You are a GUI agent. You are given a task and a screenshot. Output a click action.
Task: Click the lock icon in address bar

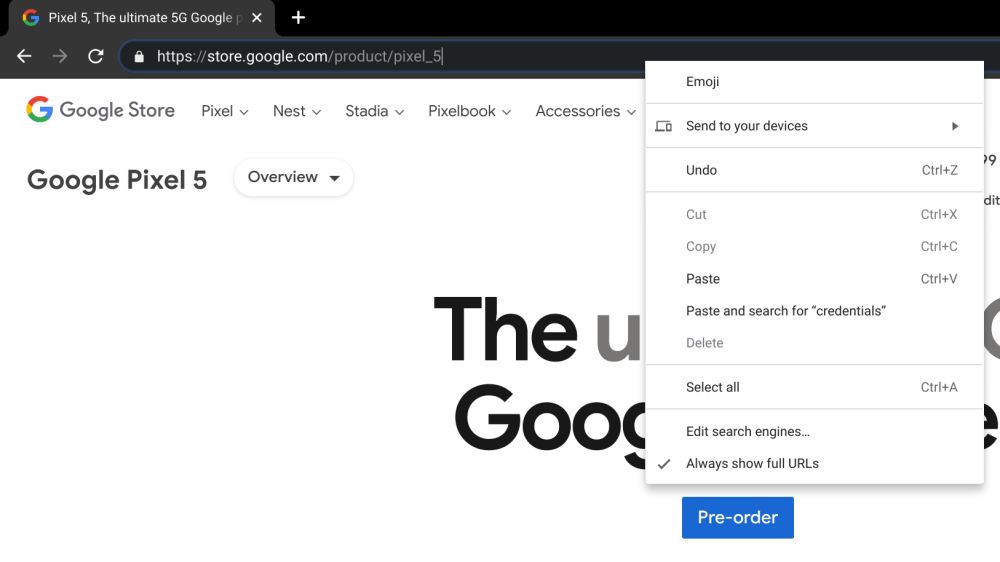click(139, 57)
